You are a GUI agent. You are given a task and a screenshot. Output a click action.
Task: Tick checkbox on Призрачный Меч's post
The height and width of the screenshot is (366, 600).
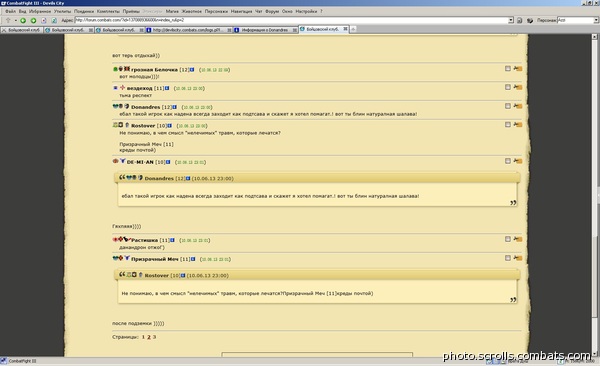pyautogui.click(x=508, y=258)
